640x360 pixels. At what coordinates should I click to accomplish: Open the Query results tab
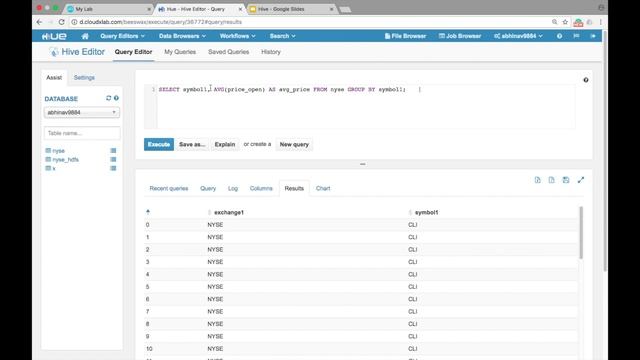coord(208,188)
